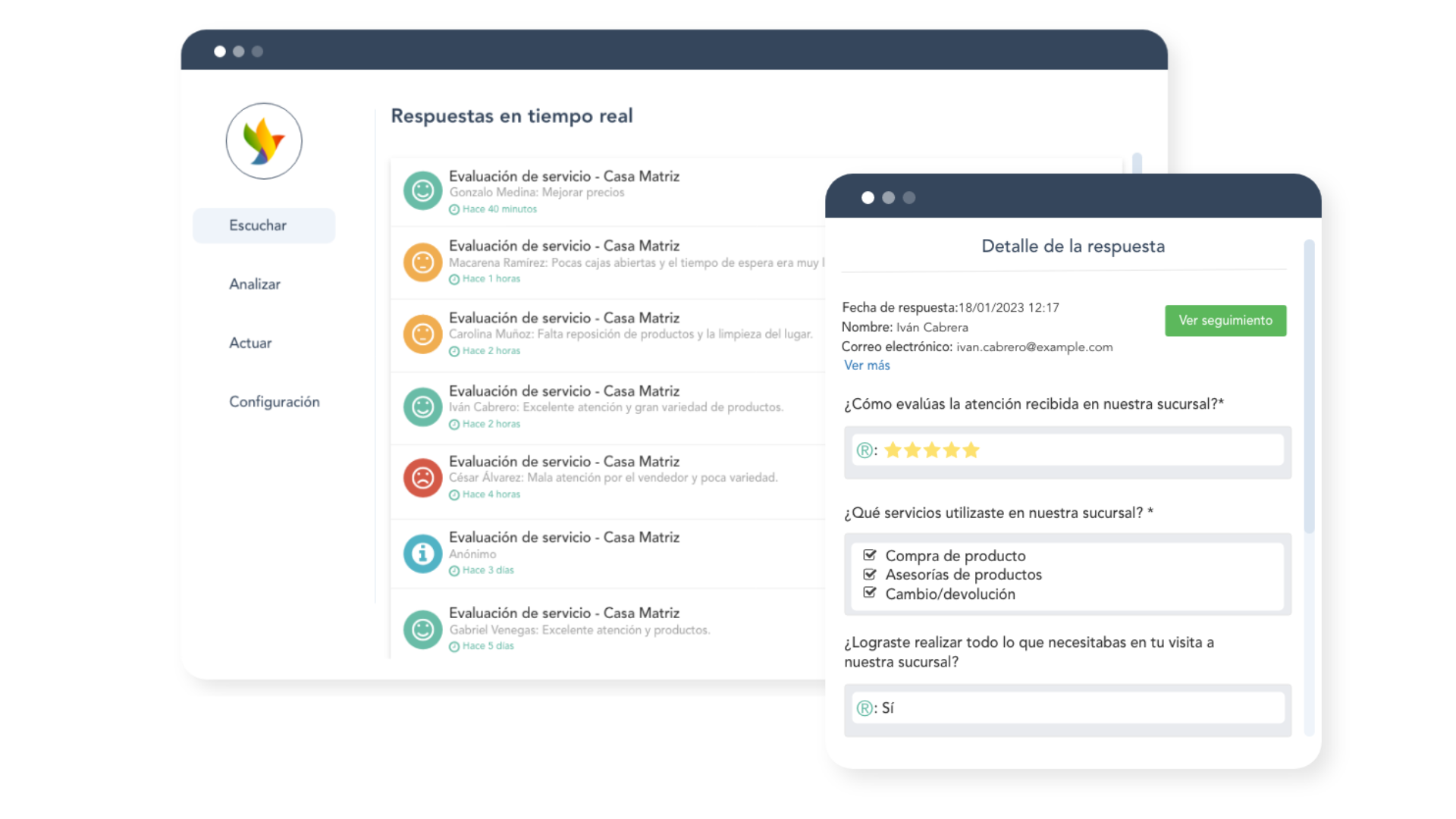
Task: Click green smiley icon for Iván Cabrero response
Action: click(x=422, y=407)
